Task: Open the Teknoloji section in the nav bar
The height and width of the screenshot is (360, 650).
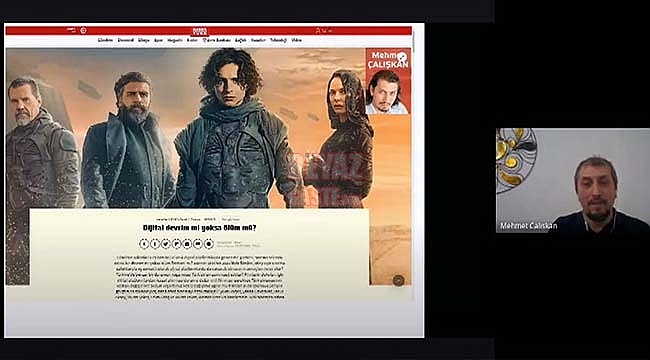Action: pyautogui.click(x=279, y=40)
